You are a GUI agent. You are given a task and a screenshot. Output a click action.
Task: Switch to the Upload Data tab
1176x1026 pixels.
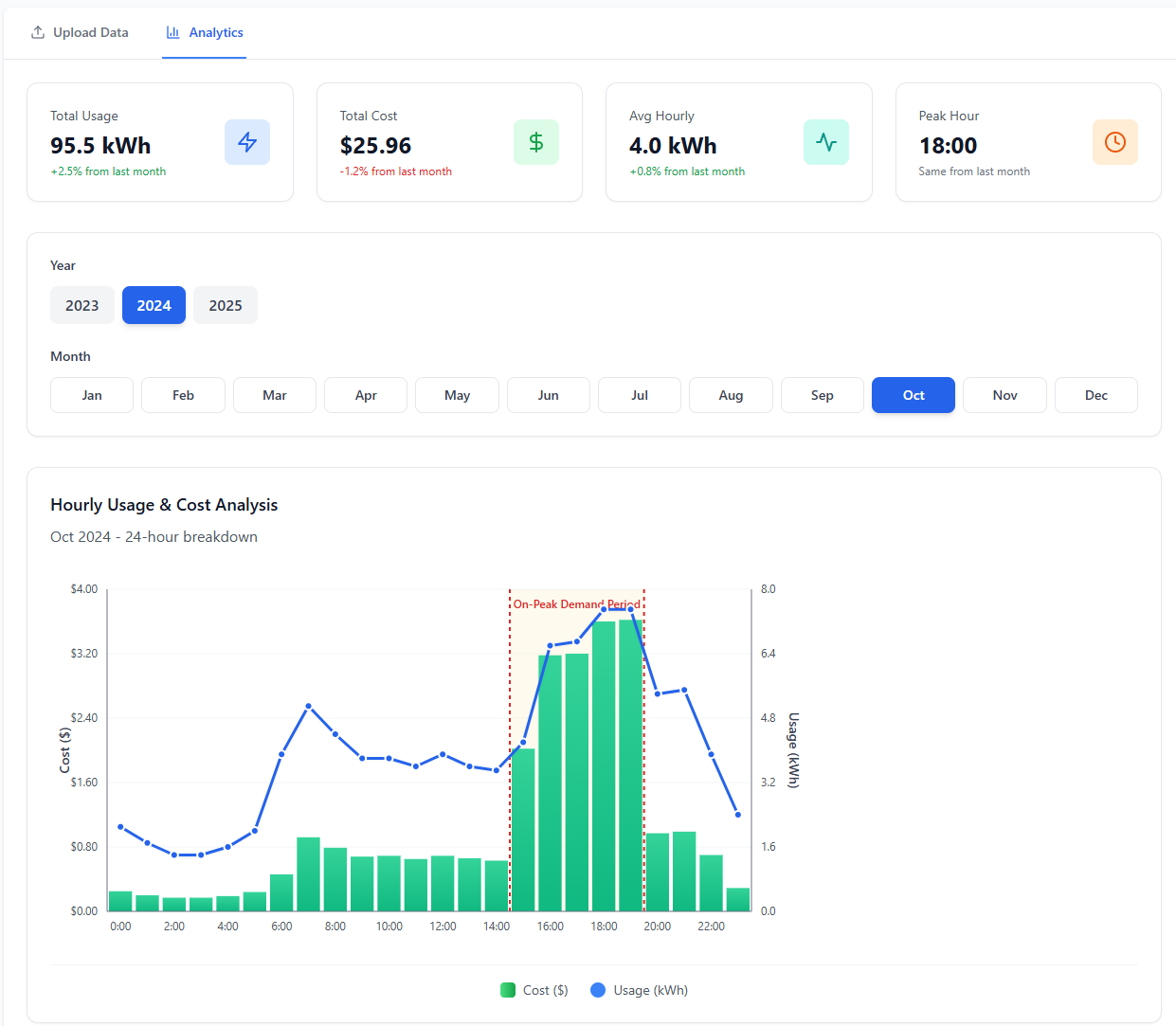(80, 31)
